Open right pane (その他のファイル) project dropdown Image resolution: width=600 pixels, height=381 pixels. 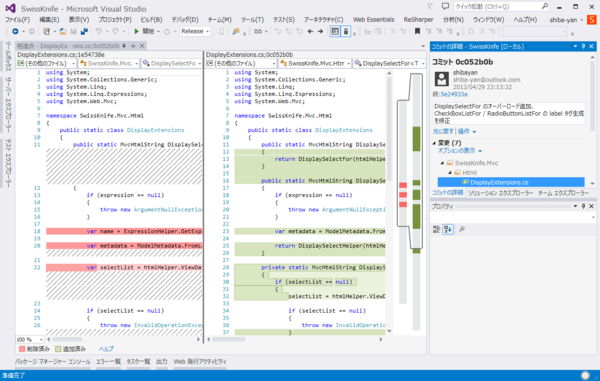[241, 64]
